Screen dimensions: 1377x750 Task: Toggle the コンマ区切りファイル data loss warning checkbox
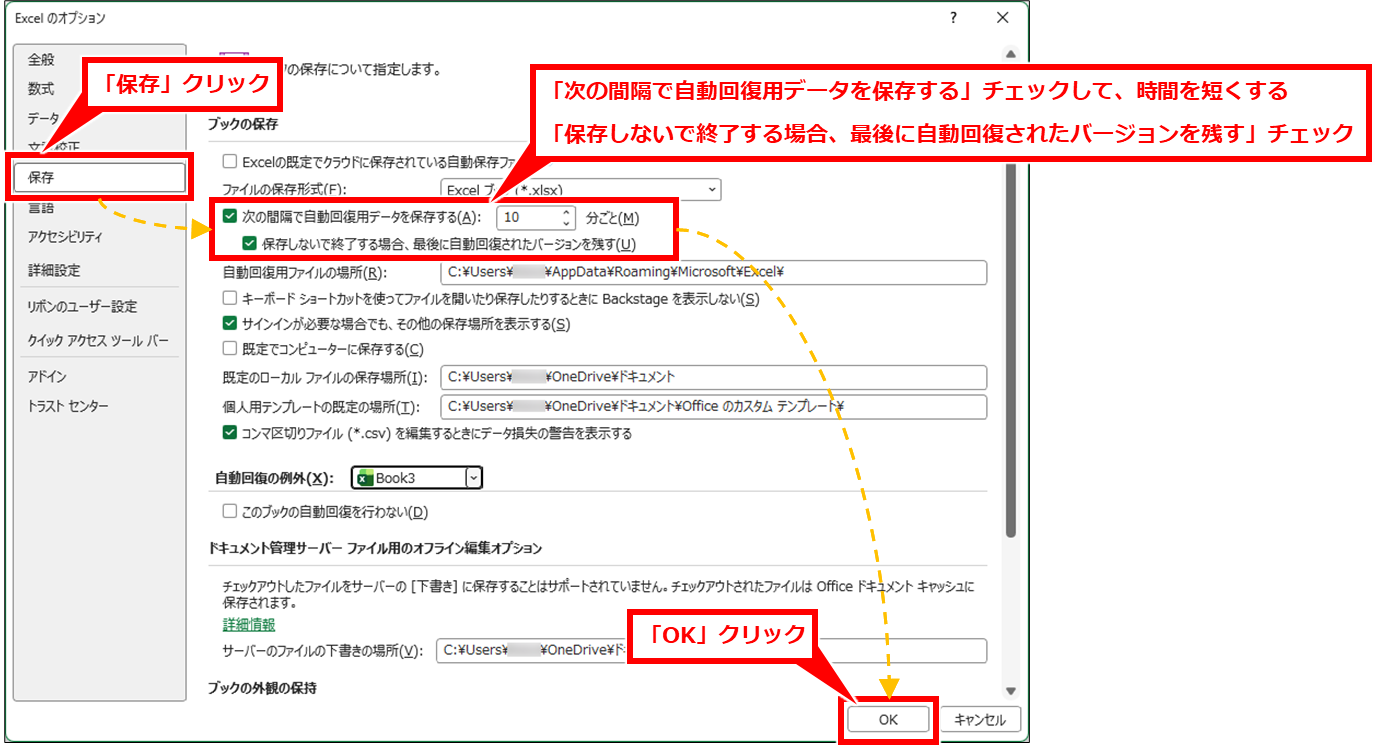click(230, 433)
